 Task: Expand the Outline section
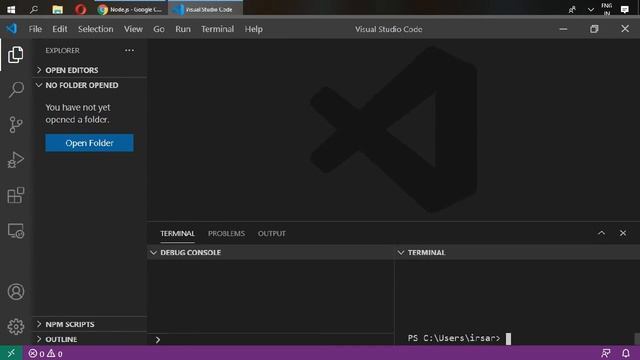tap(89, 339)
